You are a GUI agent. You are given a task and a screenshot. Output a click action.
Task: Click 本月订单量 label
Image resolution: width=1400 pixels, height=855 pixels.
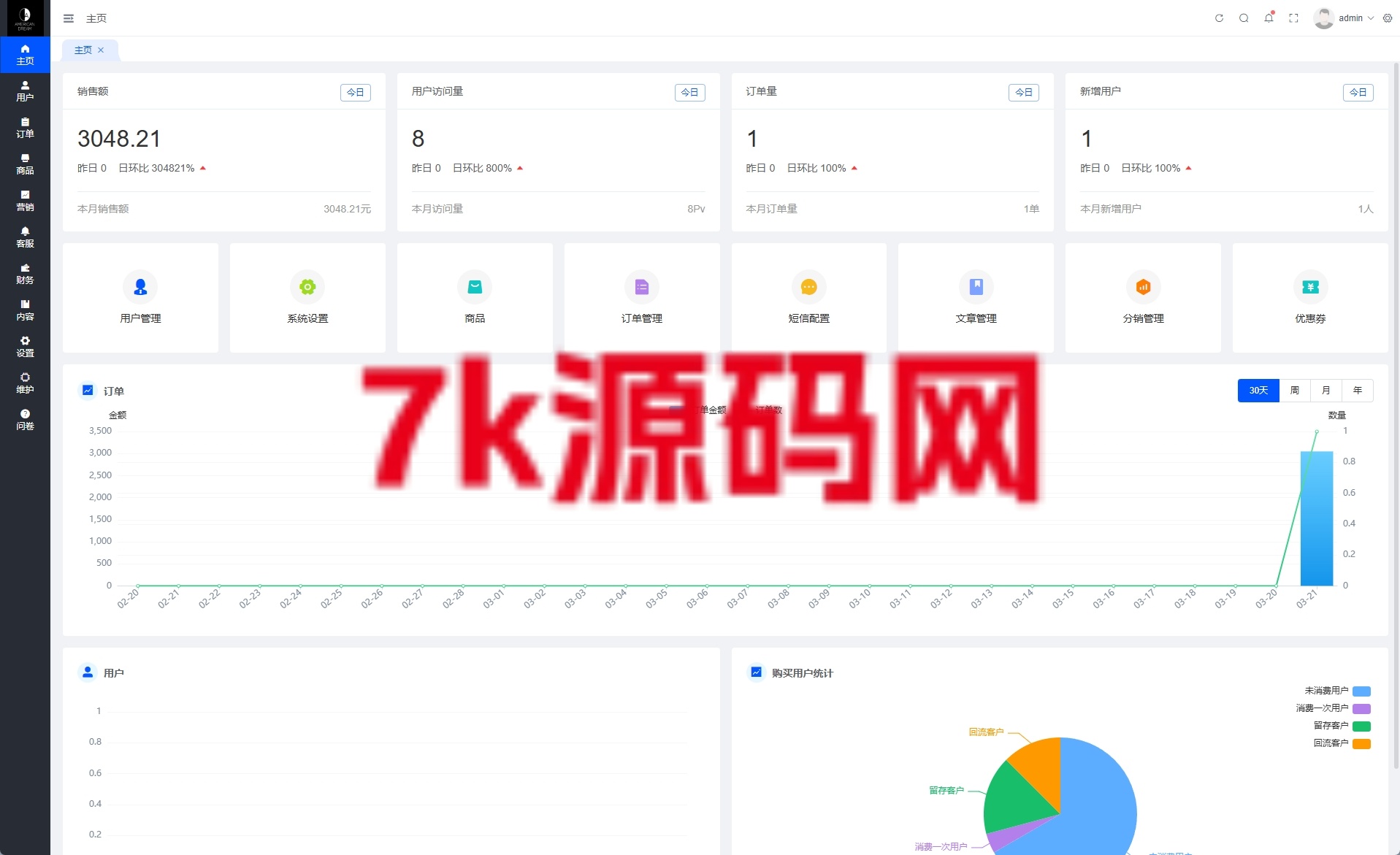coord(771,209)
